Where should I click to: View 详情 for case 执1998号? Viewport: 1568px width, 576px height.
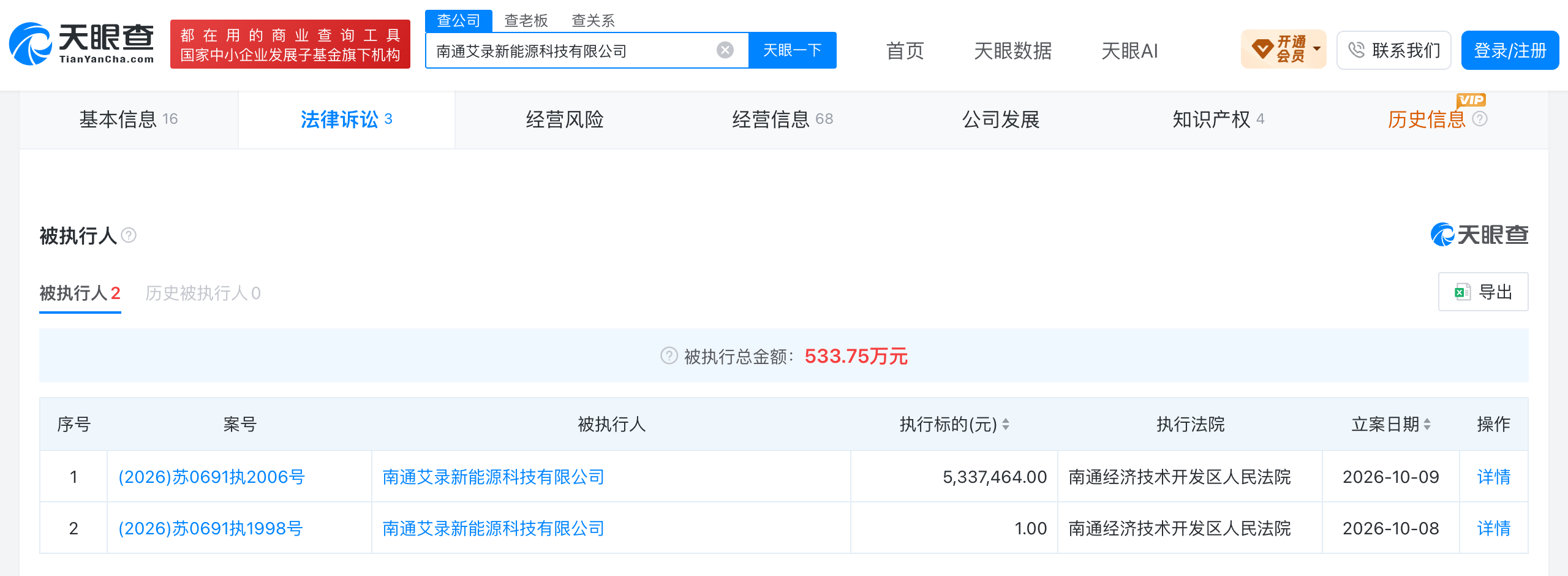(1494, 528)
